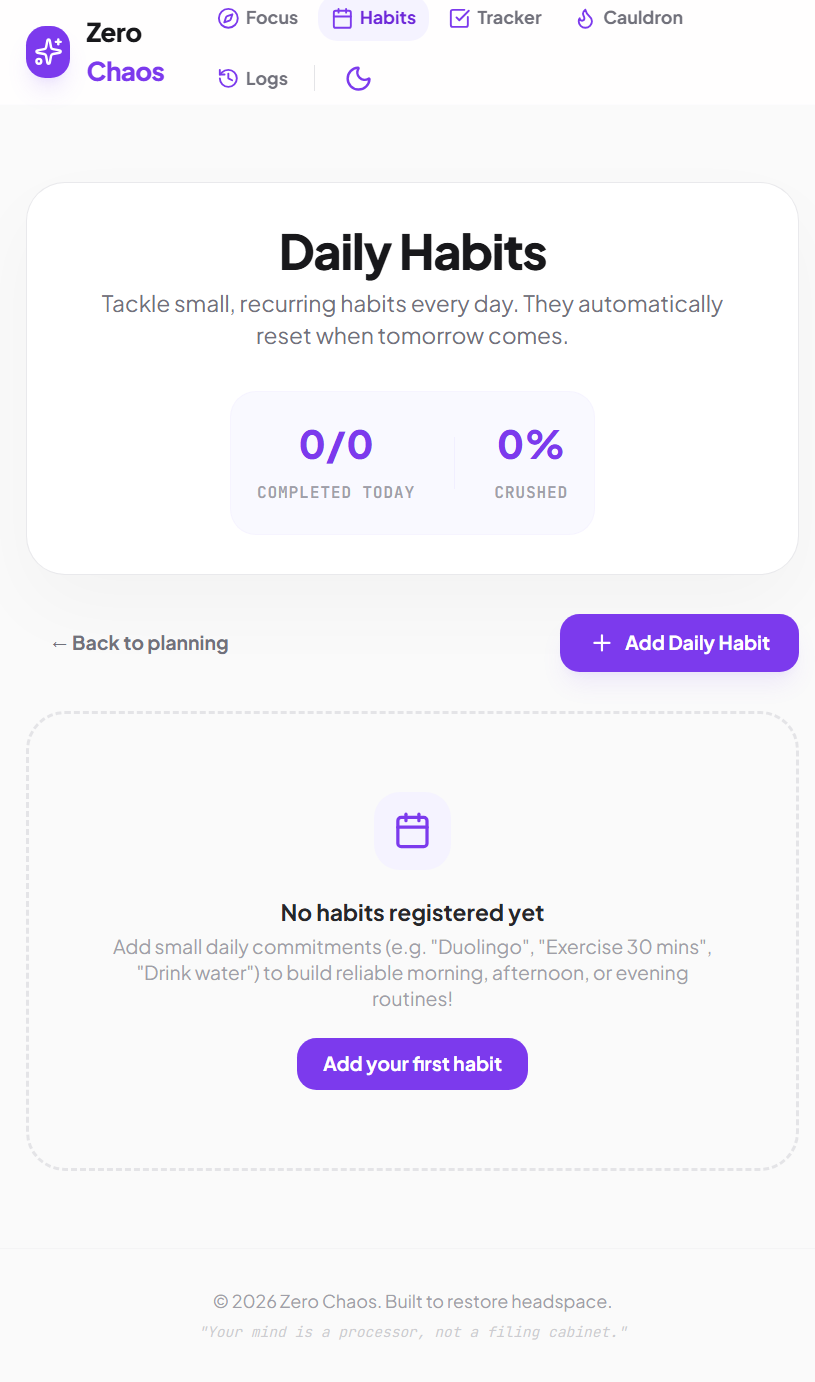
Task: Click the Add Daily Habit button
Action: coord(679,643)
